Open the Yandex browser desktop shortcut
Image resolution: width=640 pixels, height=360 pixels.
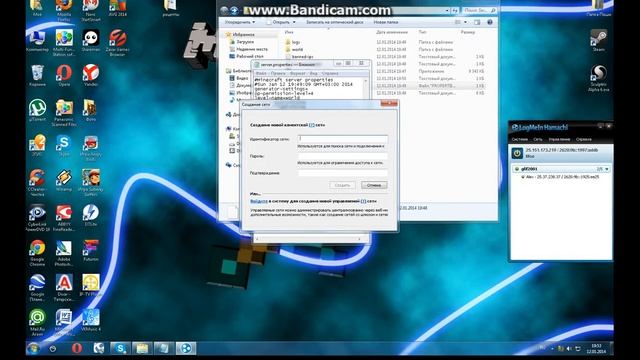pos(91,75)
